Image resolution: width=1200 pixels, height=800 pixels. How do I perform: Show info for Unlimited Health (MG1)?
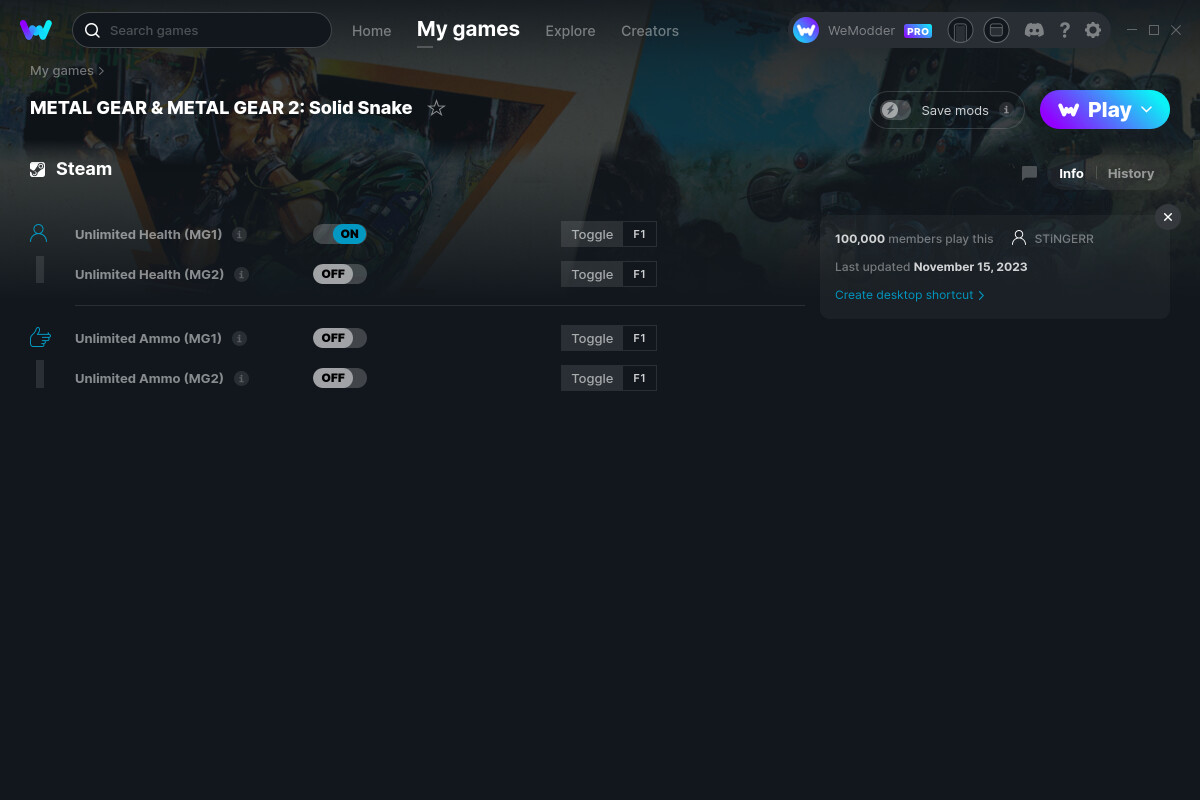(x=240, y=234)
